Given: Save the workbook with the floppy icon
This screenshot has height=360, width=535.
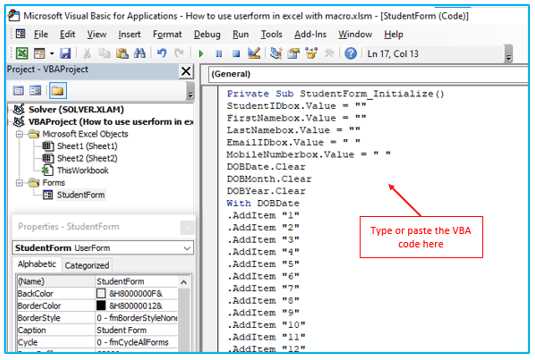Looking at the screenshot, I should (65, 53).
